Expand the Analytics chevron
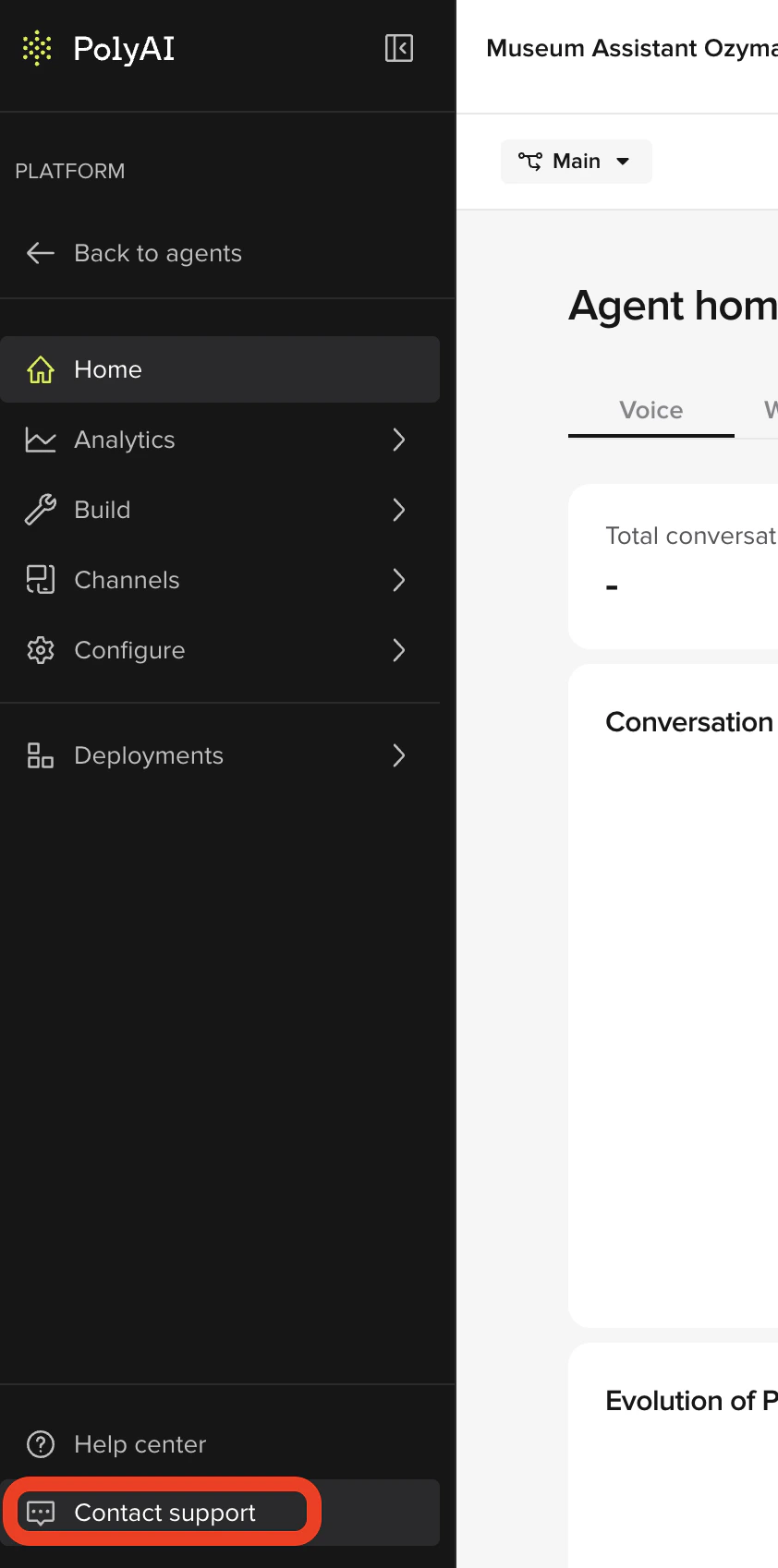Viewport: 778px width, 1568px height. pos(399,440)
